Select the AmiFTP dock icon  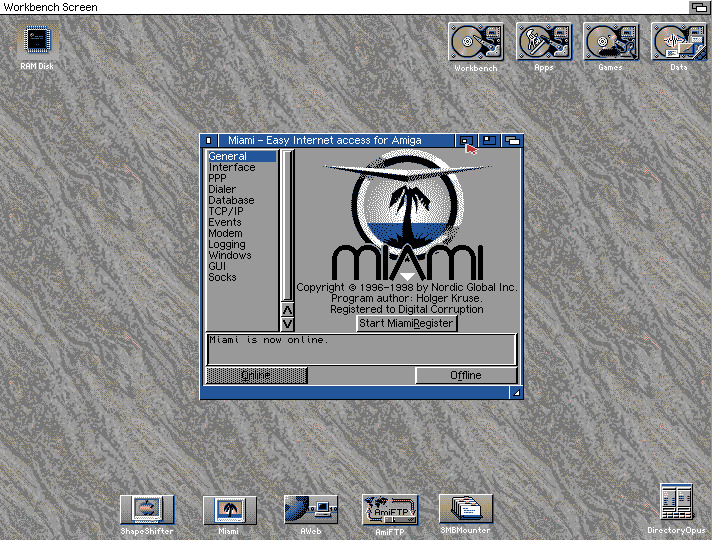point(390,510)
